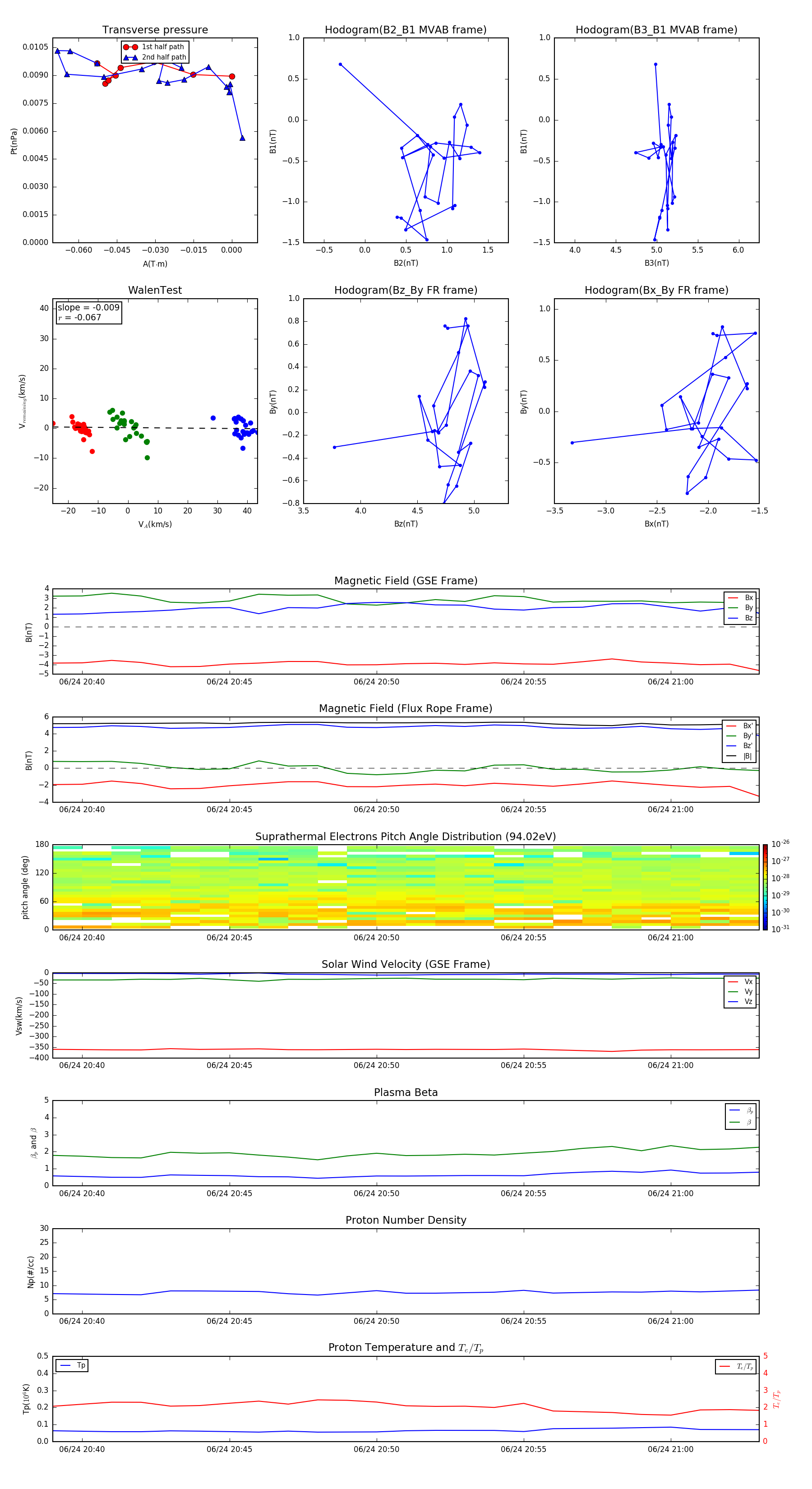
Task: Click the B3(nT) x-axis label
Action: (656, 263)
